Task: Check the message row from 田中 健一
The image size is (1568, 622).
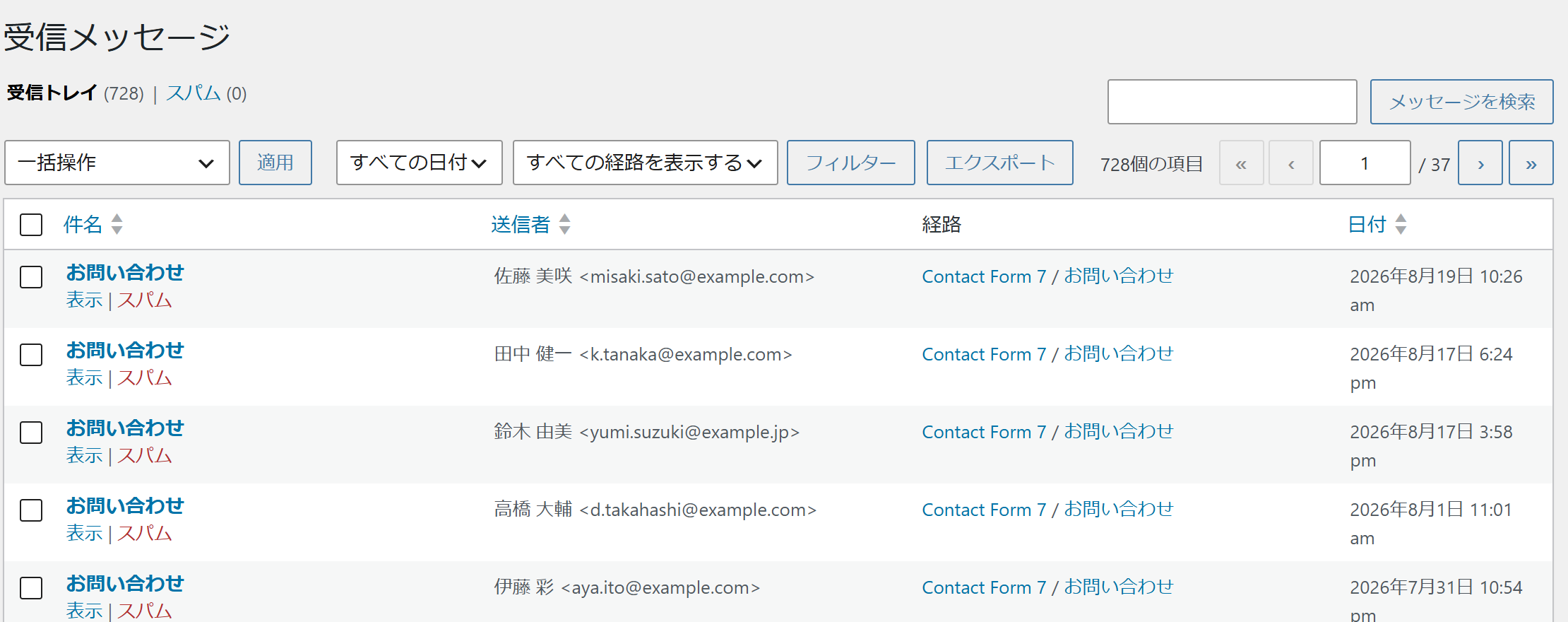Action: click(31, 355)
